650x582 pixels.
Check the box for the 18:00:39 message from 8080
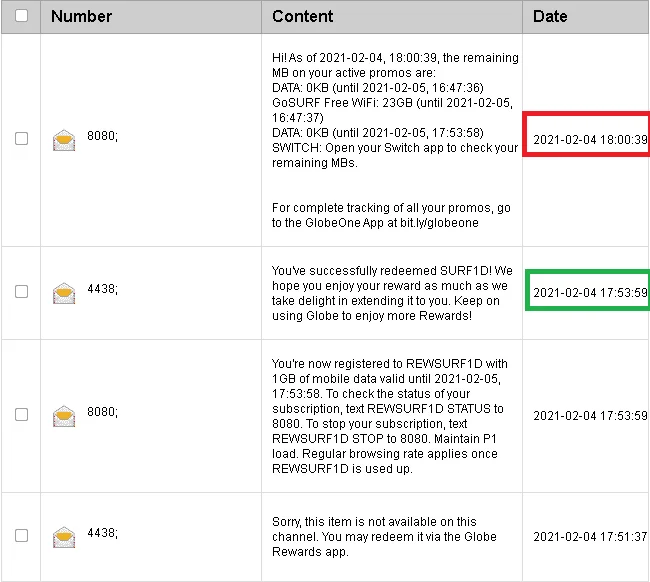[x=21, y=138]
